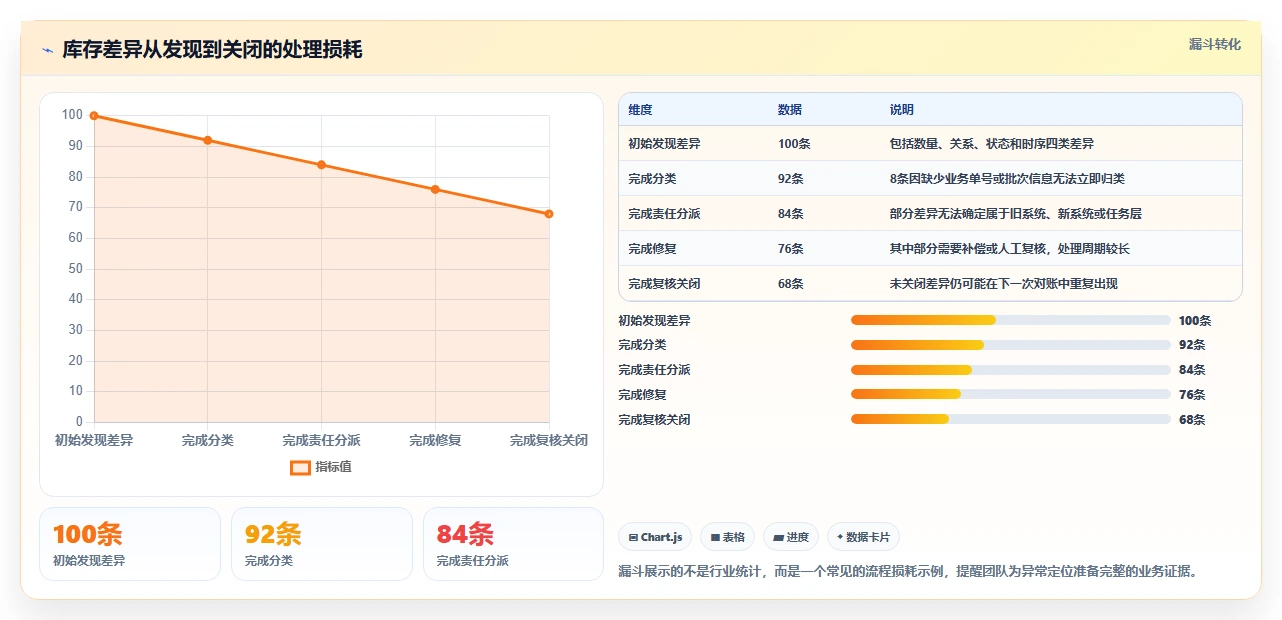Open the 100条 初始发现差异 stat card
Image resolution: width=1282 pixels, height=620 pixels.
coord(130,544)
